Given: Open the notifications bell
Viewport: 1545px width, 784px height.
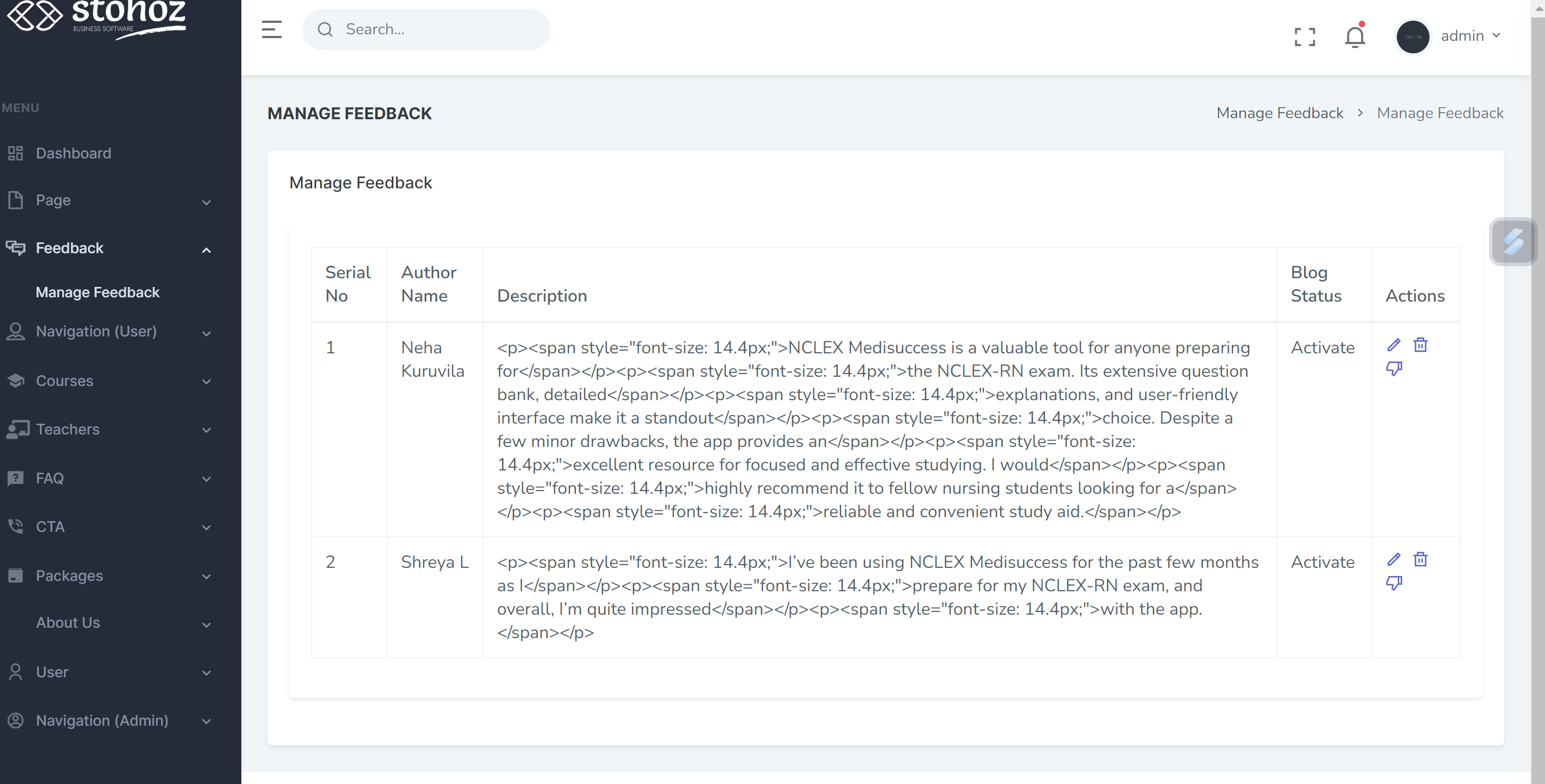Looking at the screenshot, I should pos(1354,36).
